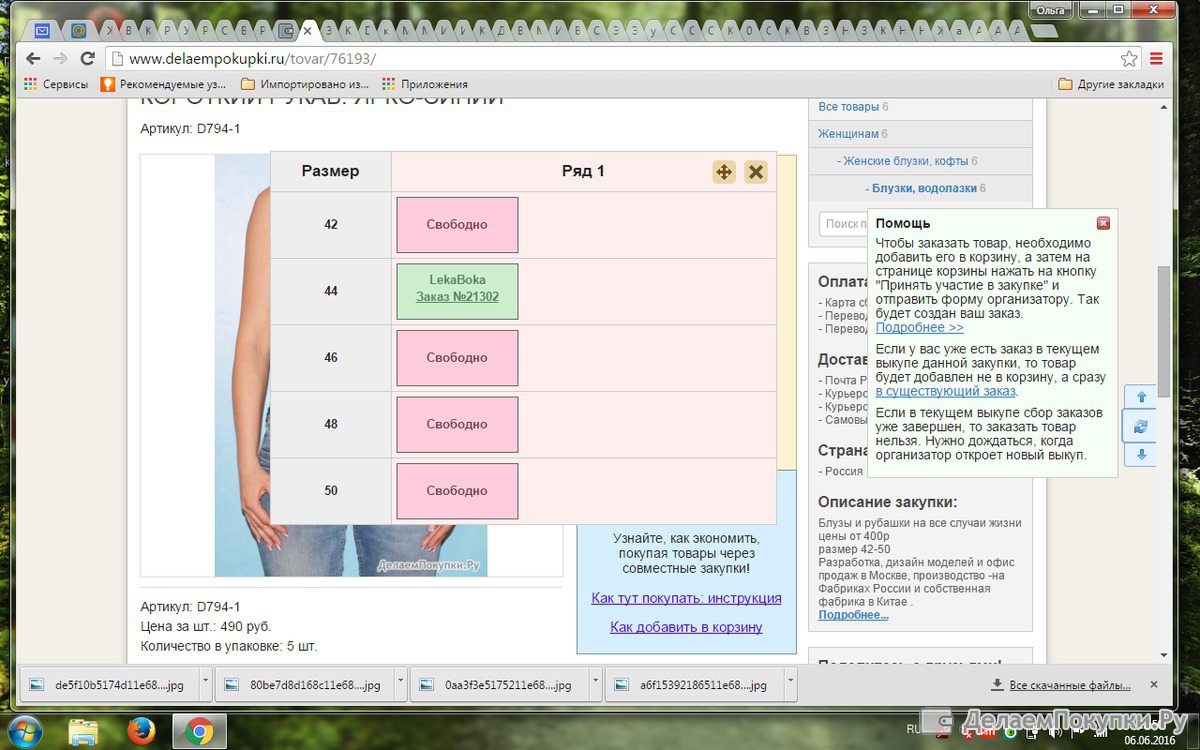Image resolution: width=1200 pixels, height=750 pixels.
Task: Expand menu arrow for 0aa3f3e5175211e68 download
Action: (596, 685)
